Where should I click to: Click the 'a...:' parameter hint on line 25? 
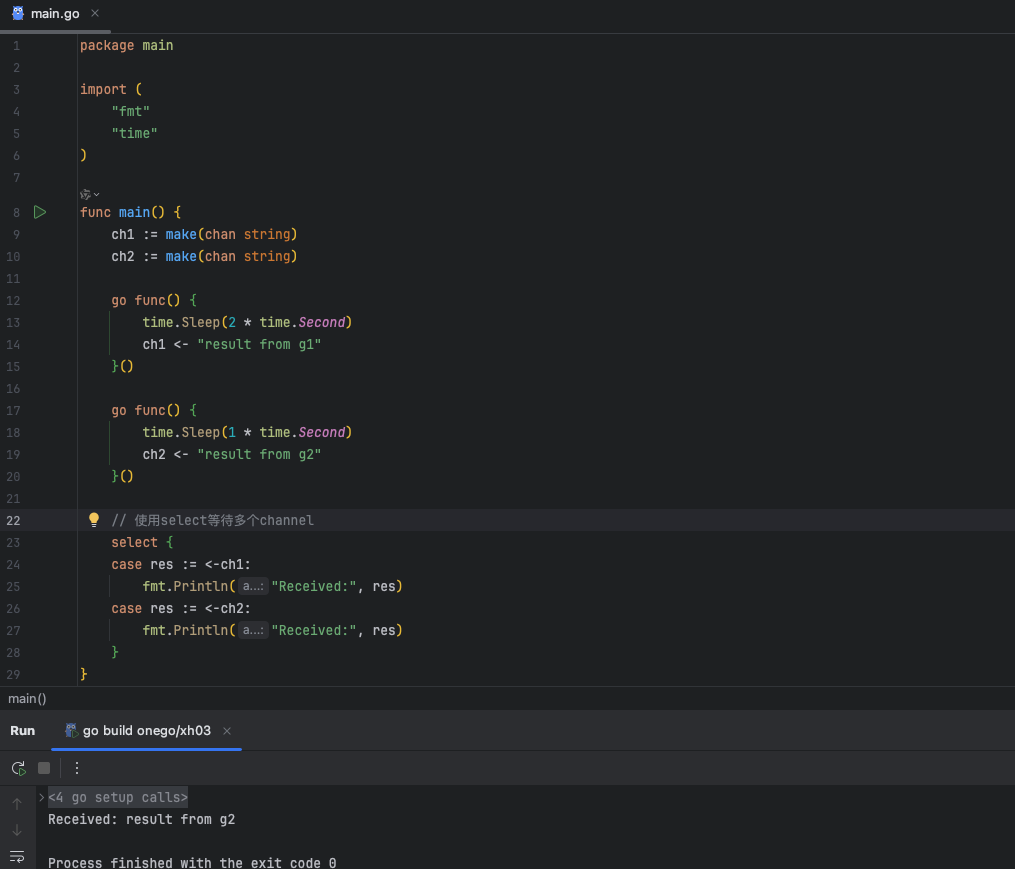point(253,587)
